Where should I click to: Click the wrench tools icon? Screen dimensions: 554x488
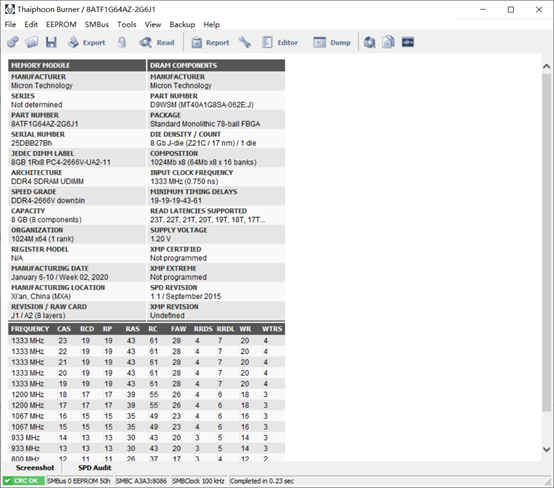244,42
